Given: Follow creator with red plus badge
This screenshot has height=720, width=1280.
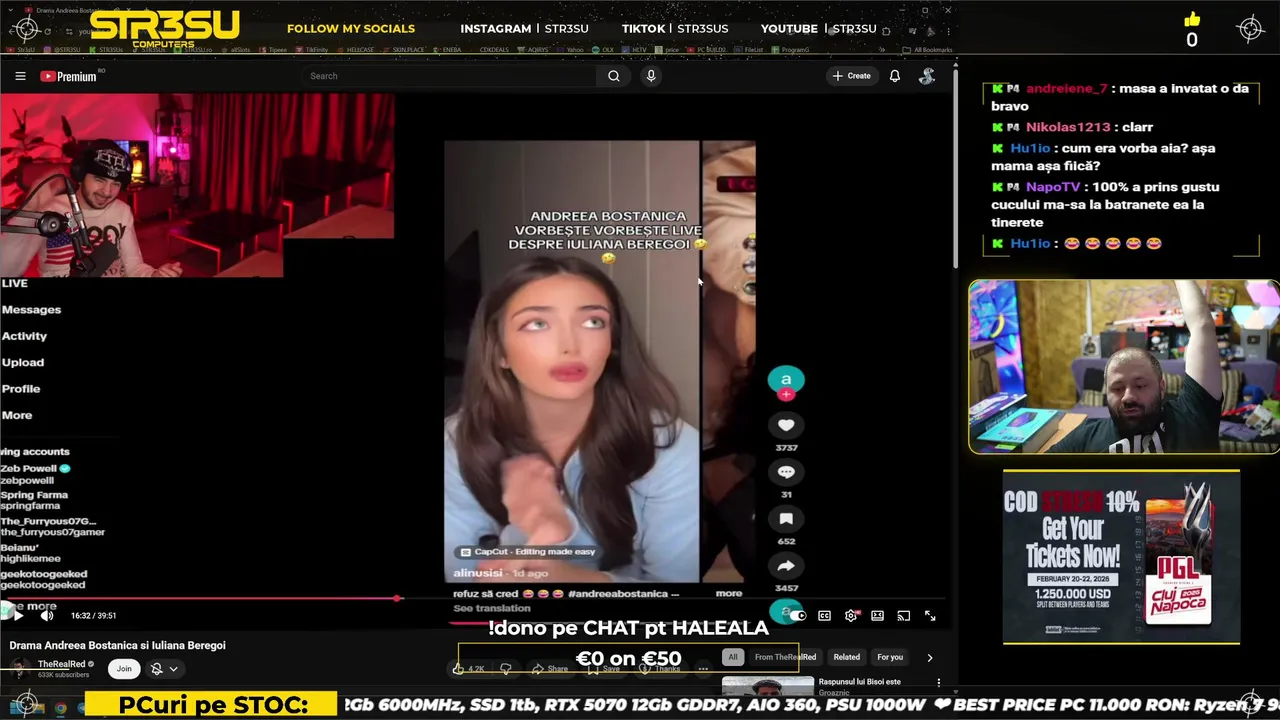Looking at the screenshot, I should [786, 395].
